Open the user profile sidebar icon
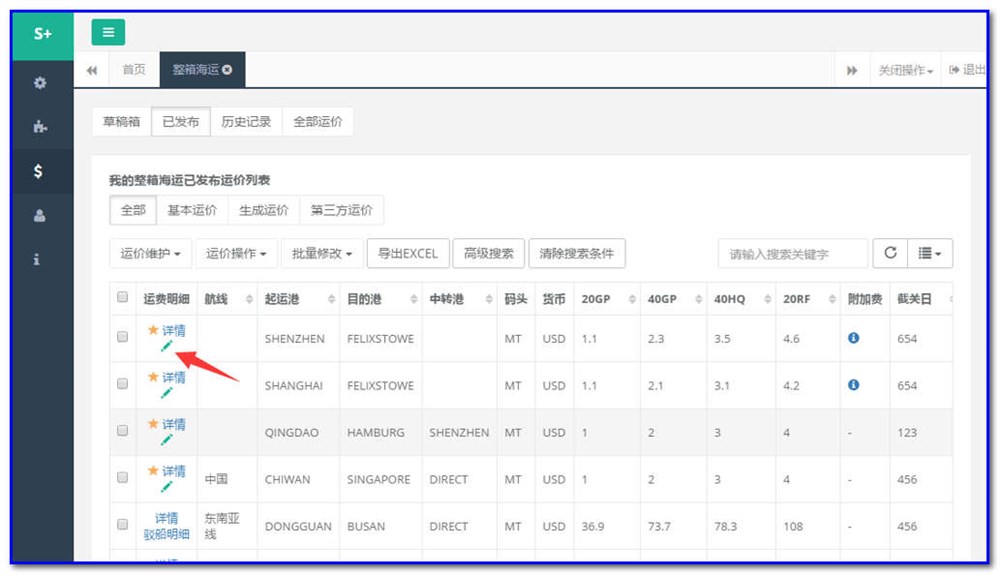Image resolution: width=1000 pixels, height=575 pixels. click(40, 215)
